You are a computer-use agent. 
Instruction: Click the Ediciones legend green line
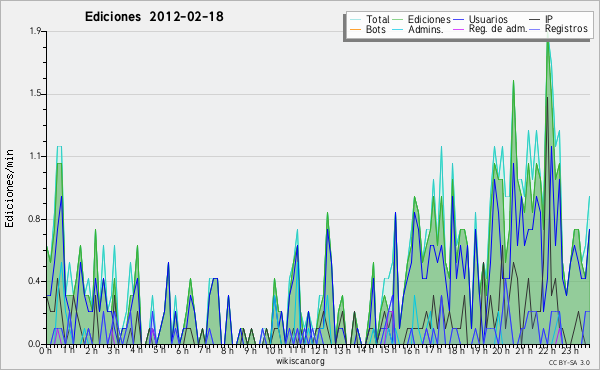[398, 19]
